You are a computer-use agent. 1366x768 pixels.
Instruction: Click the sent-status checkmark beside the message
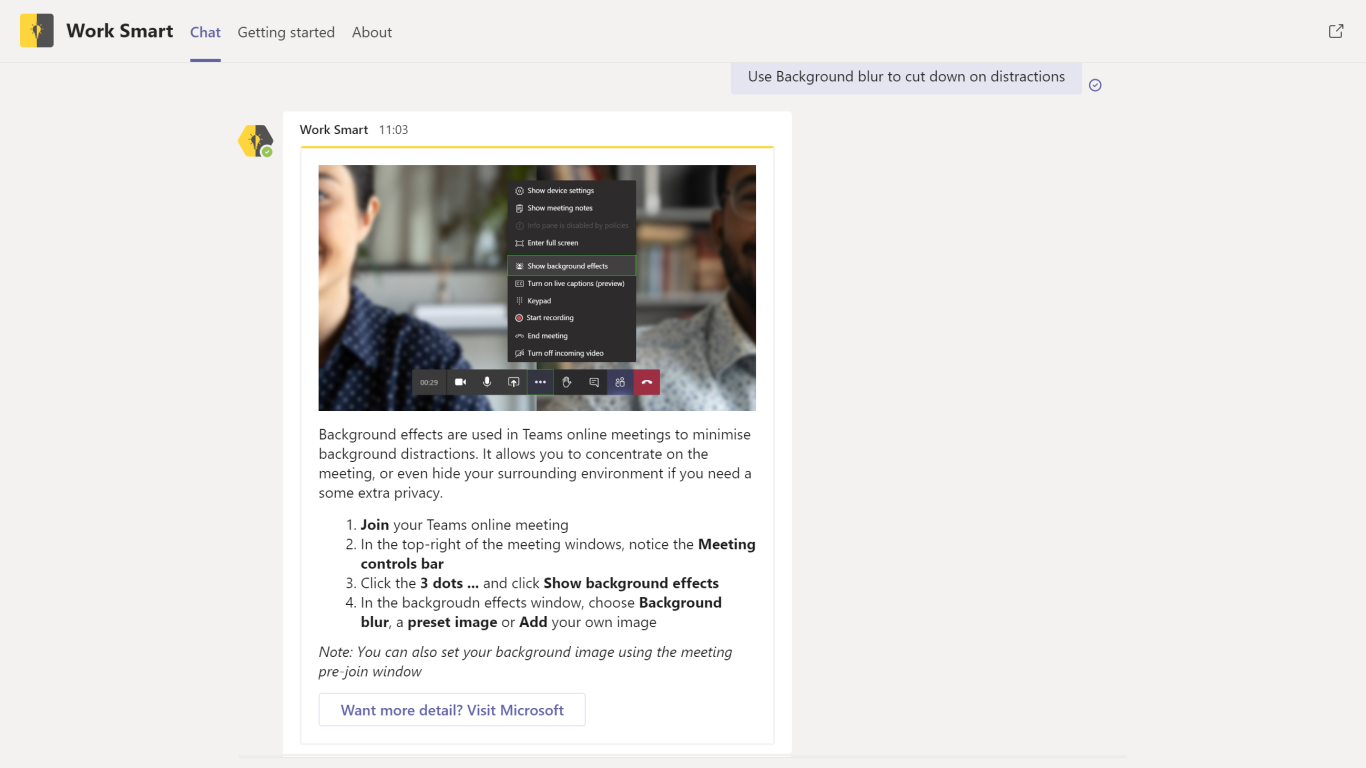pos(1095,85)
